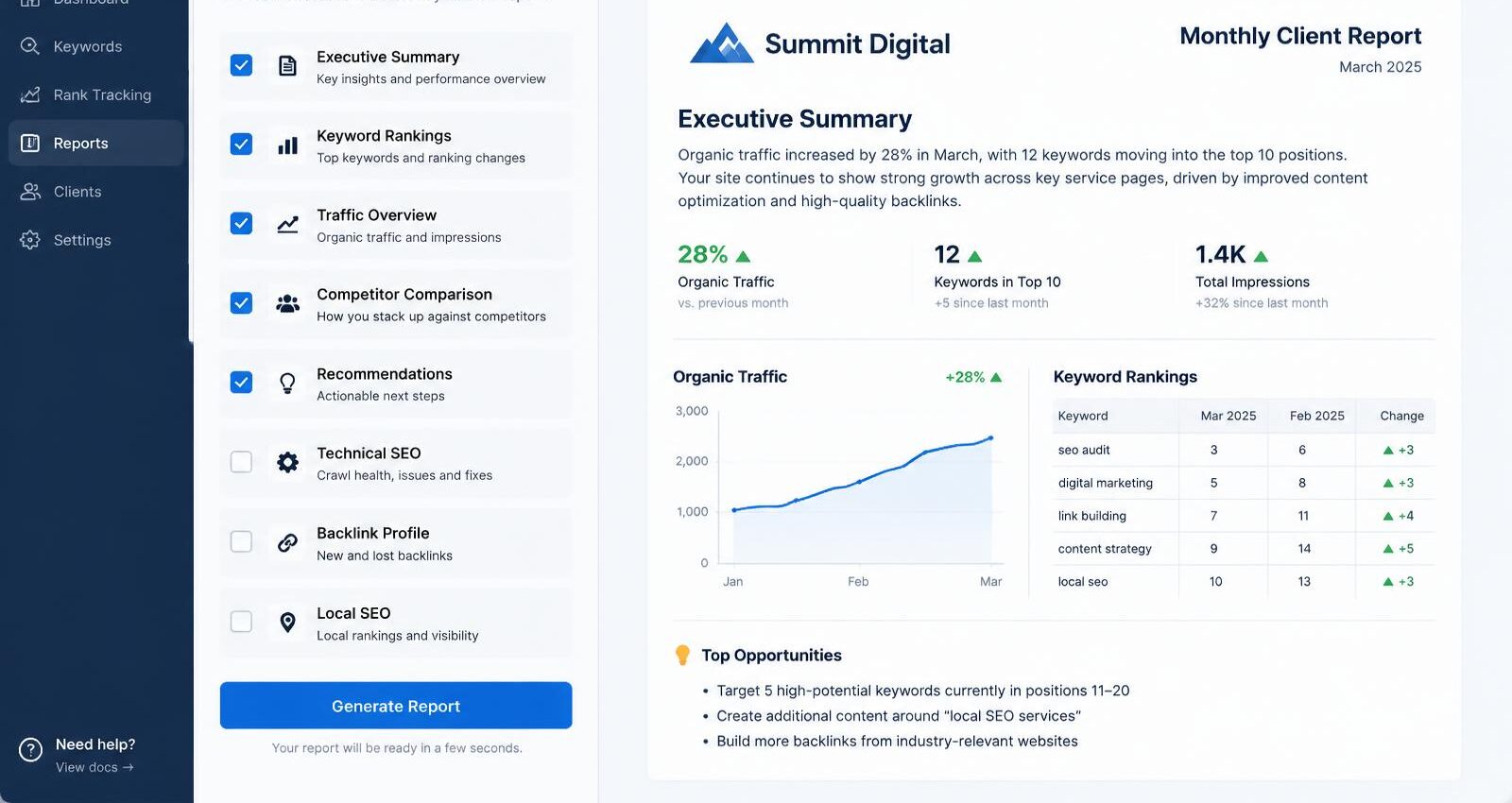
Task: Click the 'seo audit' keyword row
Action: [1244, 450]
